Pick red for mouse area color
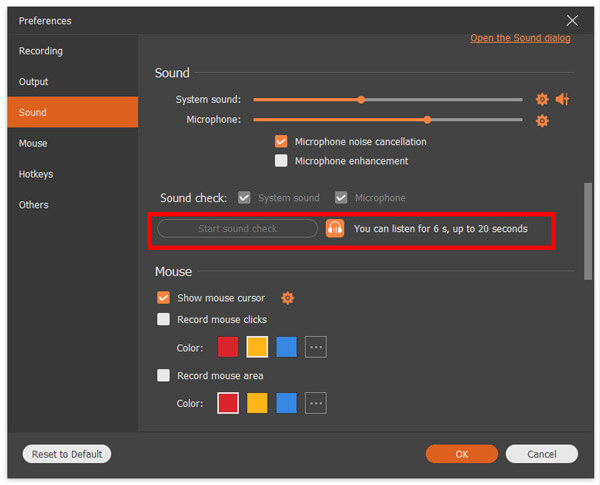Screen dimensions: 600x485 228,403
